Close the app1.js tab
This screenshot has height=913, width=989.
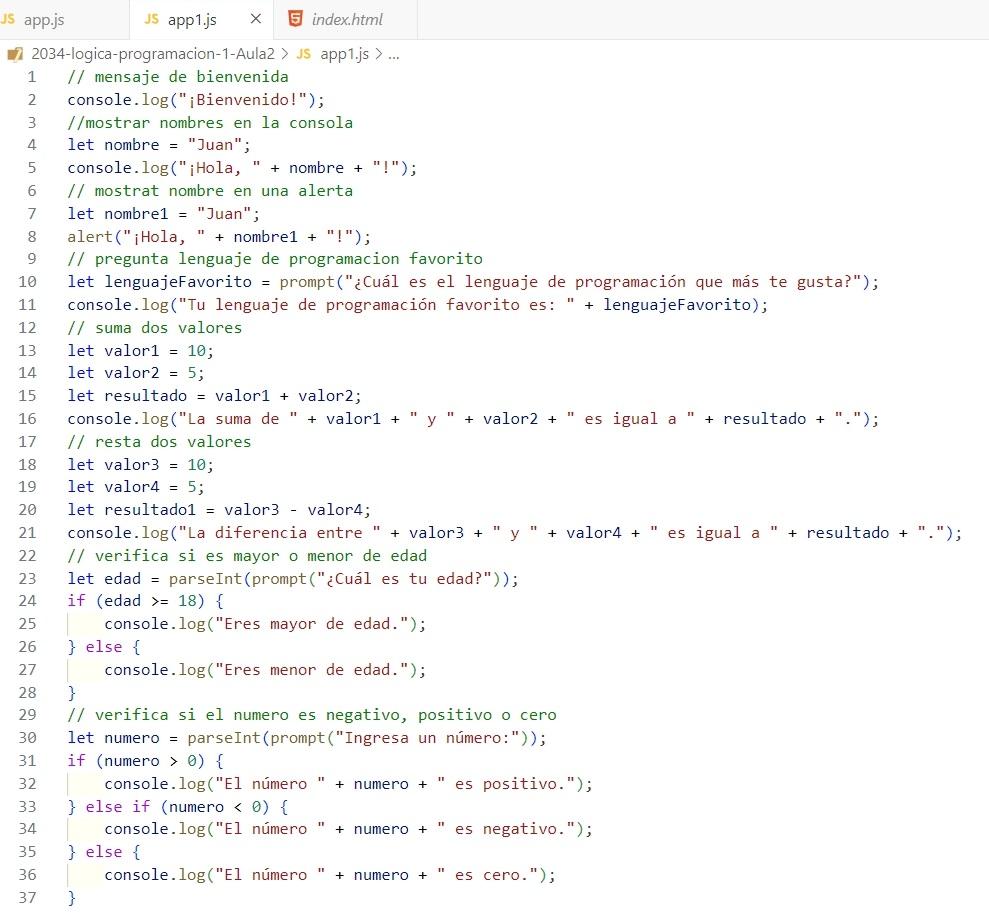click(255, 19)
